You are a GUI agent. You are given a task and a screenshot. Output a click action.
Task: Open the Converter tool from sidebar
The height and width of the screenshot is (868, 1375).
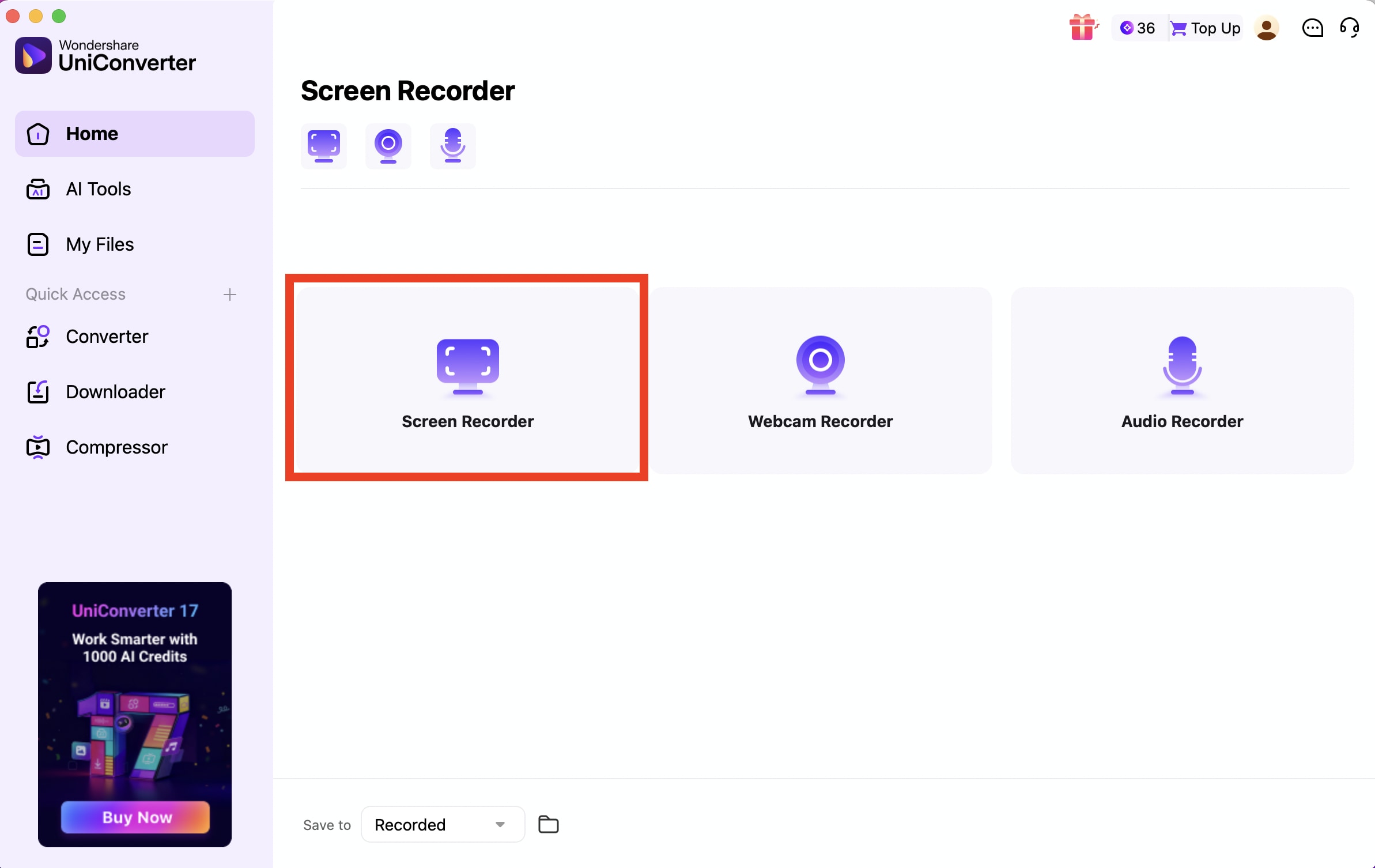point(107,337)
